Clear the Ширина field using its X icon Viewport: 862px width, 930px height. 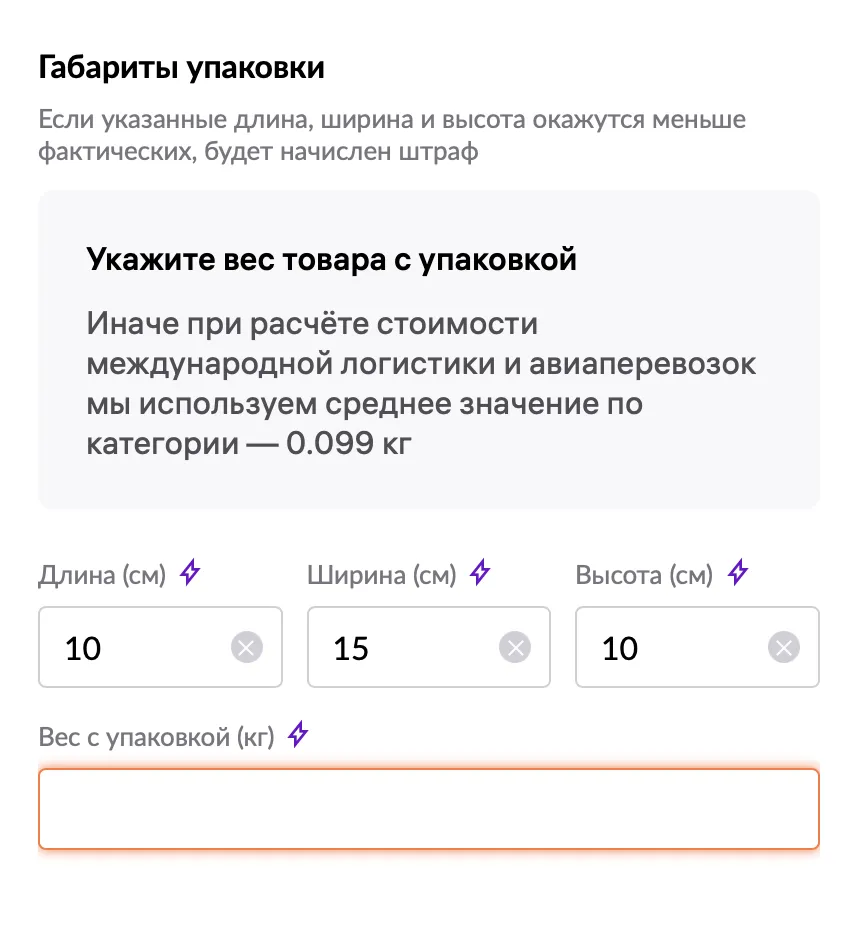(x=515, y=647)
